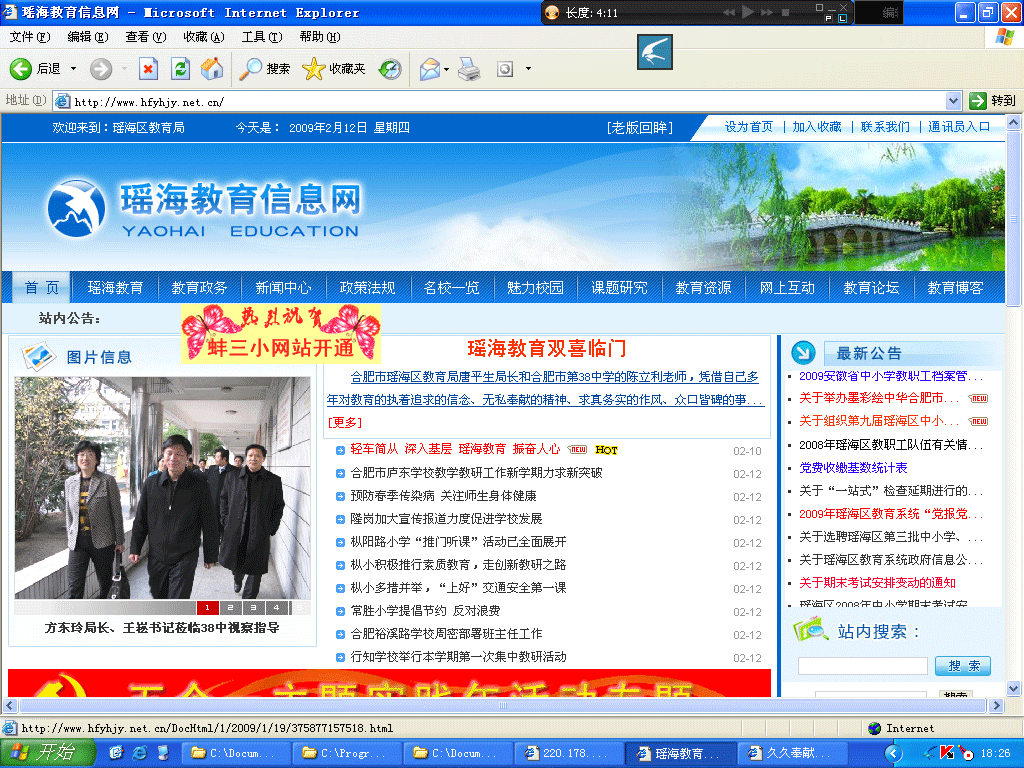
Task: Click the IE Stop loading button
Action: point(148,69)
